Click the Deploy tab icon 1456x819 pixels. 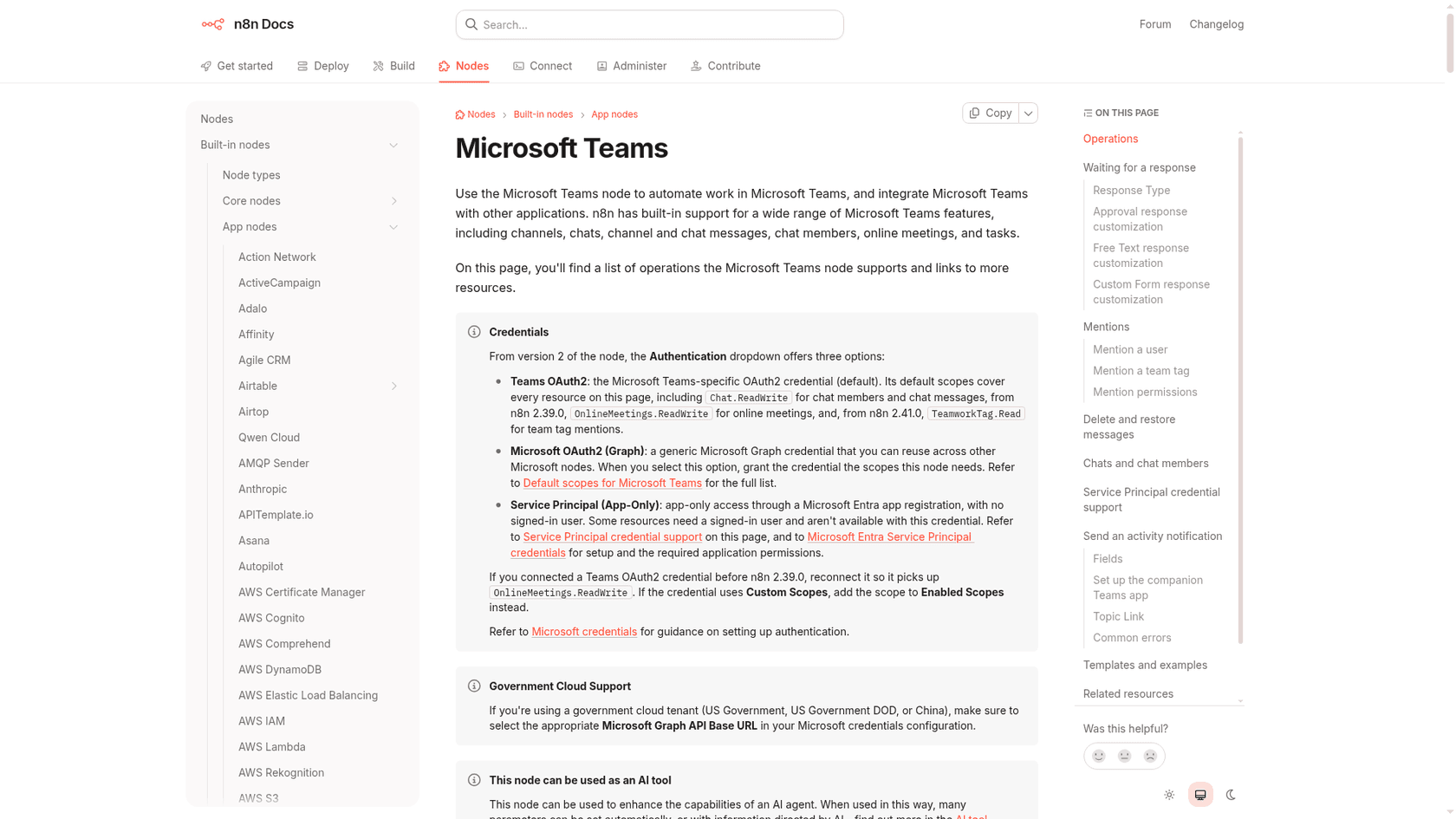pos(302,66)
